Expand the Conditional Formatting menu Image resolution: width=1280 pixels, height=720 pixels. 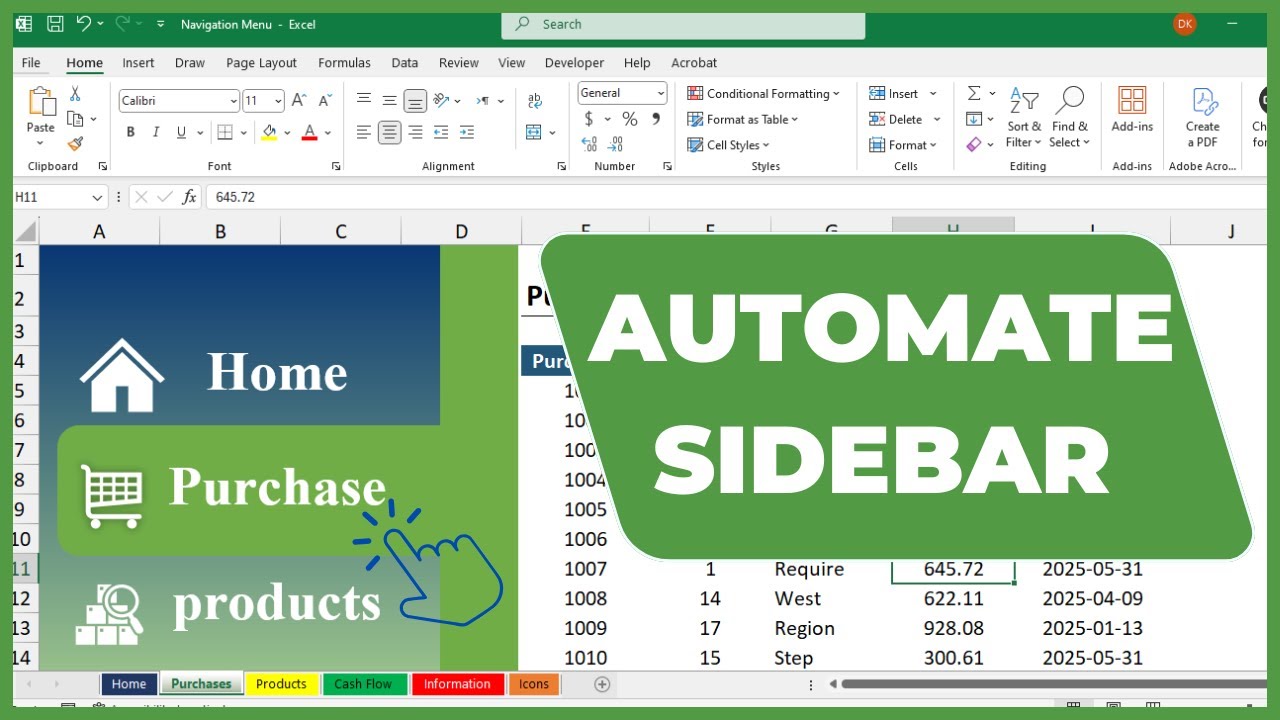(764, 93)
